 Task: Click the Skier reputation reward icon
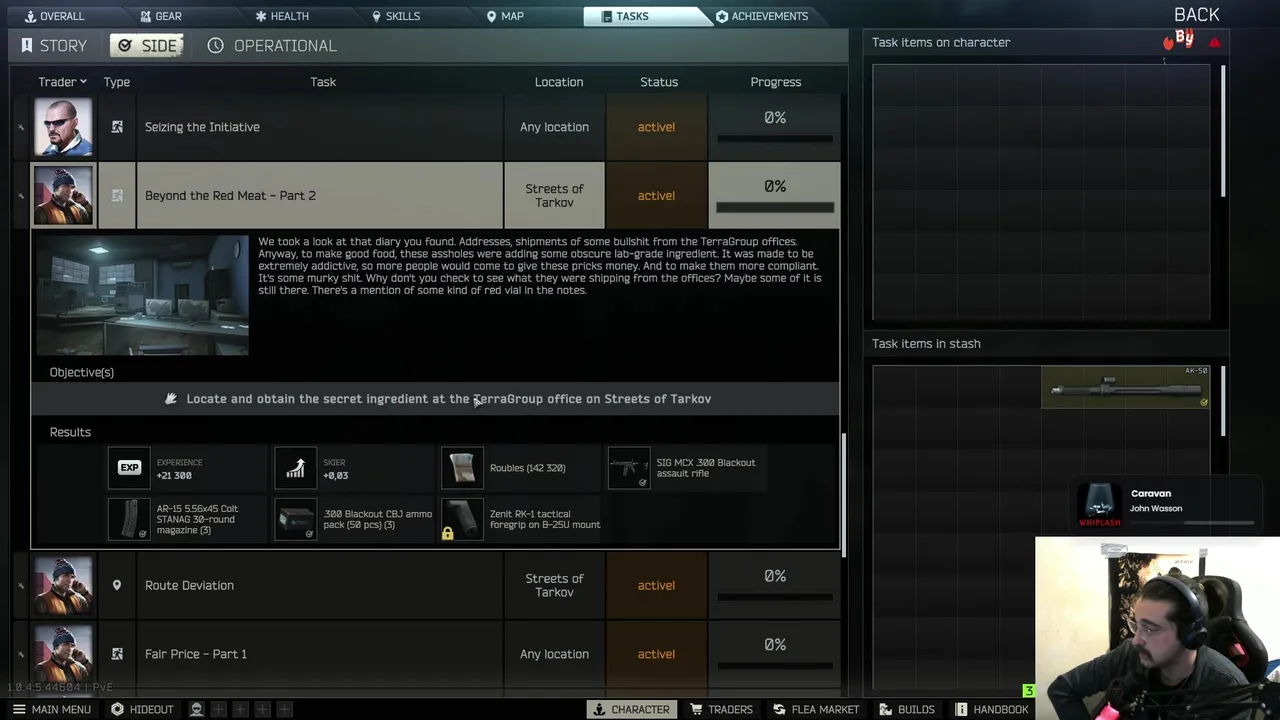295,468
